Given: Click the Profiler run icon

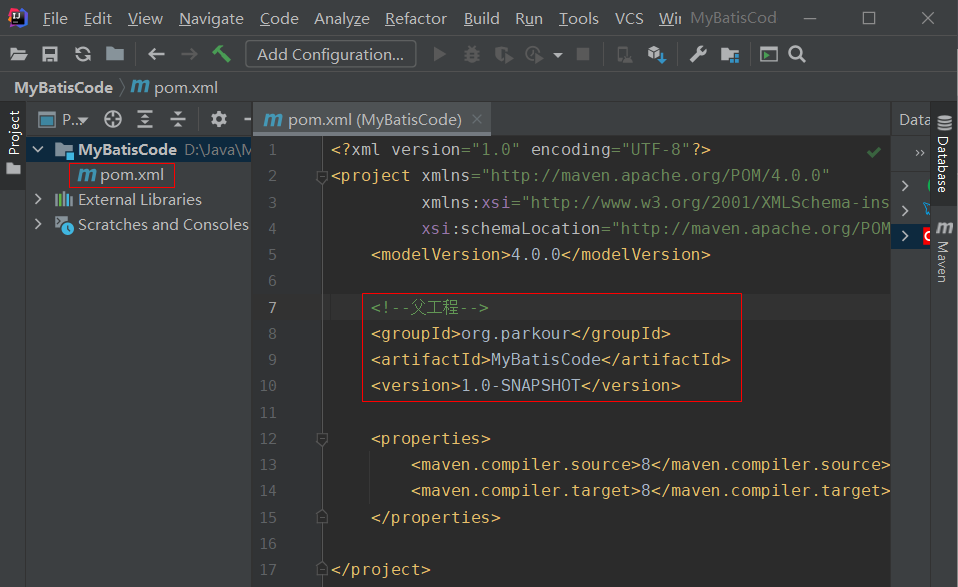Looking at the screenshot, I should [534, 54].
